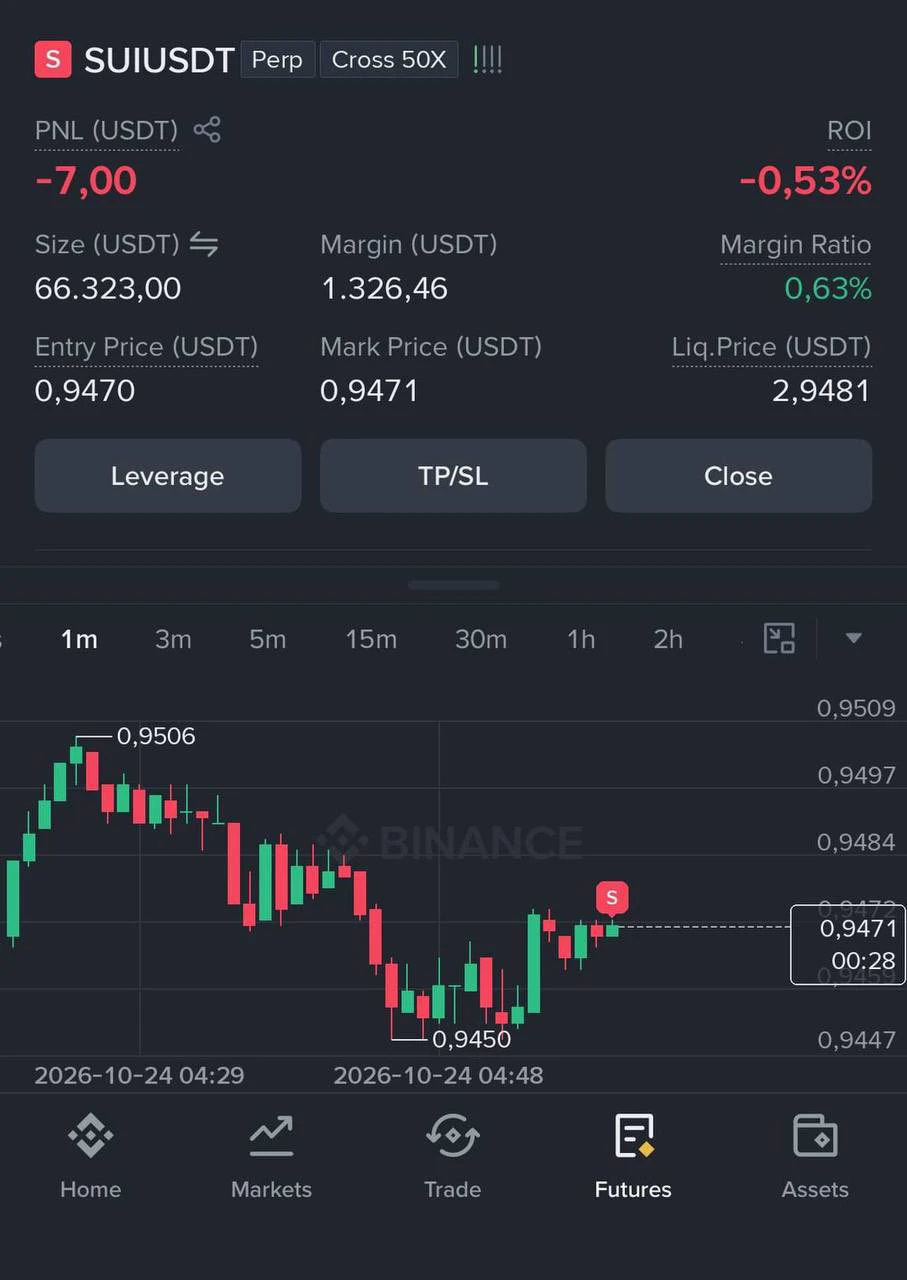Tap the current price 0,9471 label on chart axis
The height and width of the screenshot is (1280, 907).
click(x=848, y=944)
